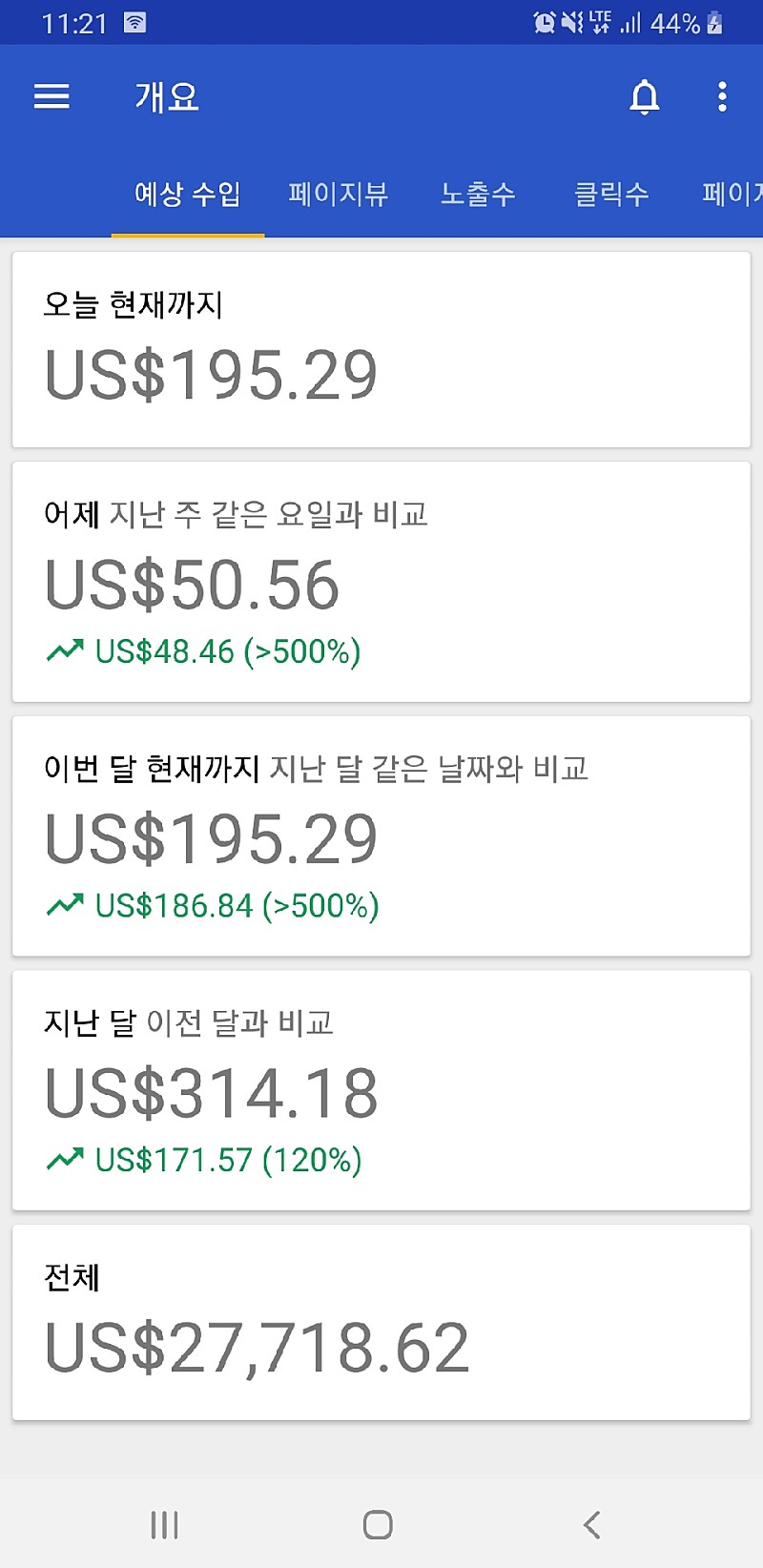Tap the 전체 total earnings card
Image resolution: width=763 pixels, height=1568 pixels.
pyautogui.click(x=381, y=1322)
